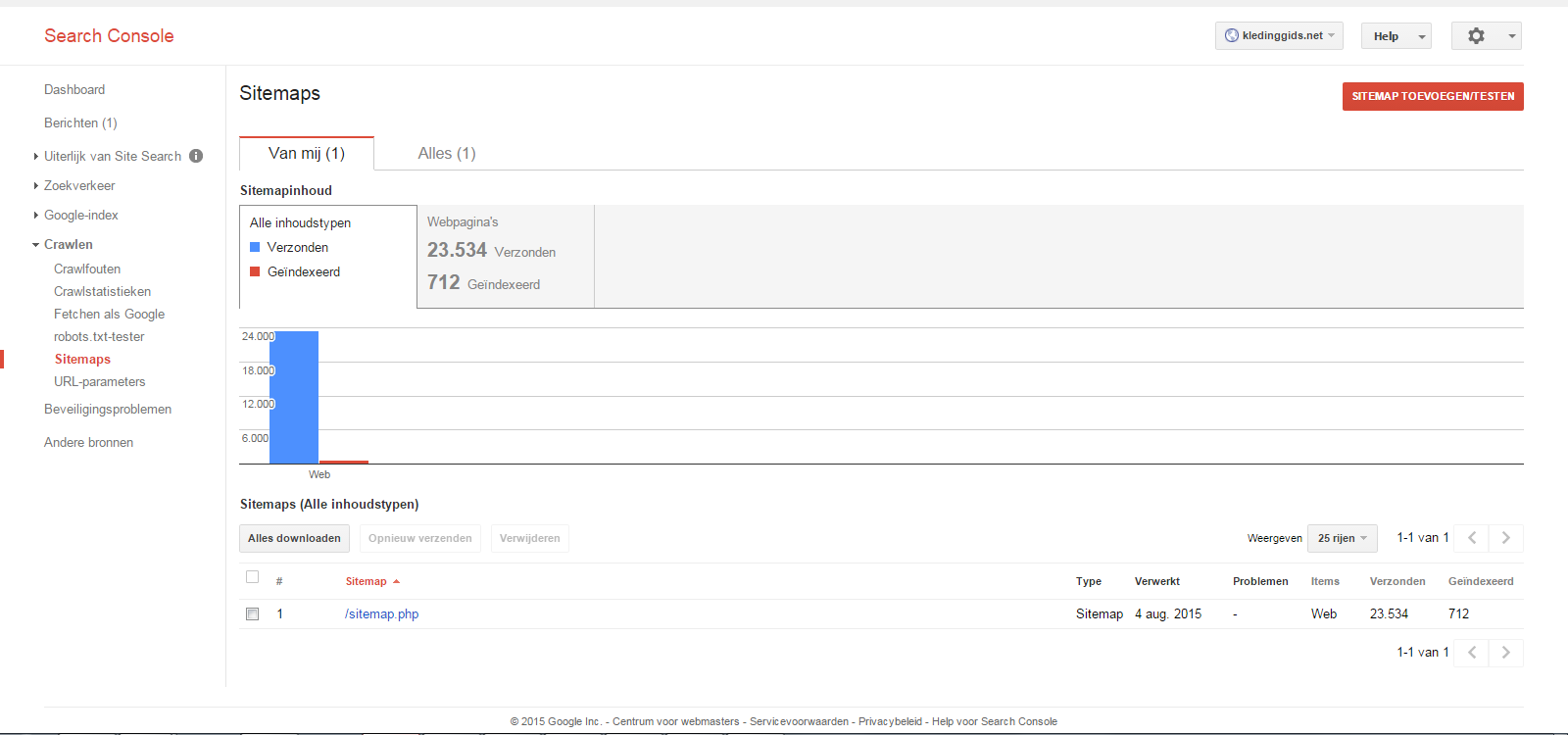This screenshot has height=735, width=1568.
Task: Open Dashboard in the sidebar
Action: click(74, 89)
